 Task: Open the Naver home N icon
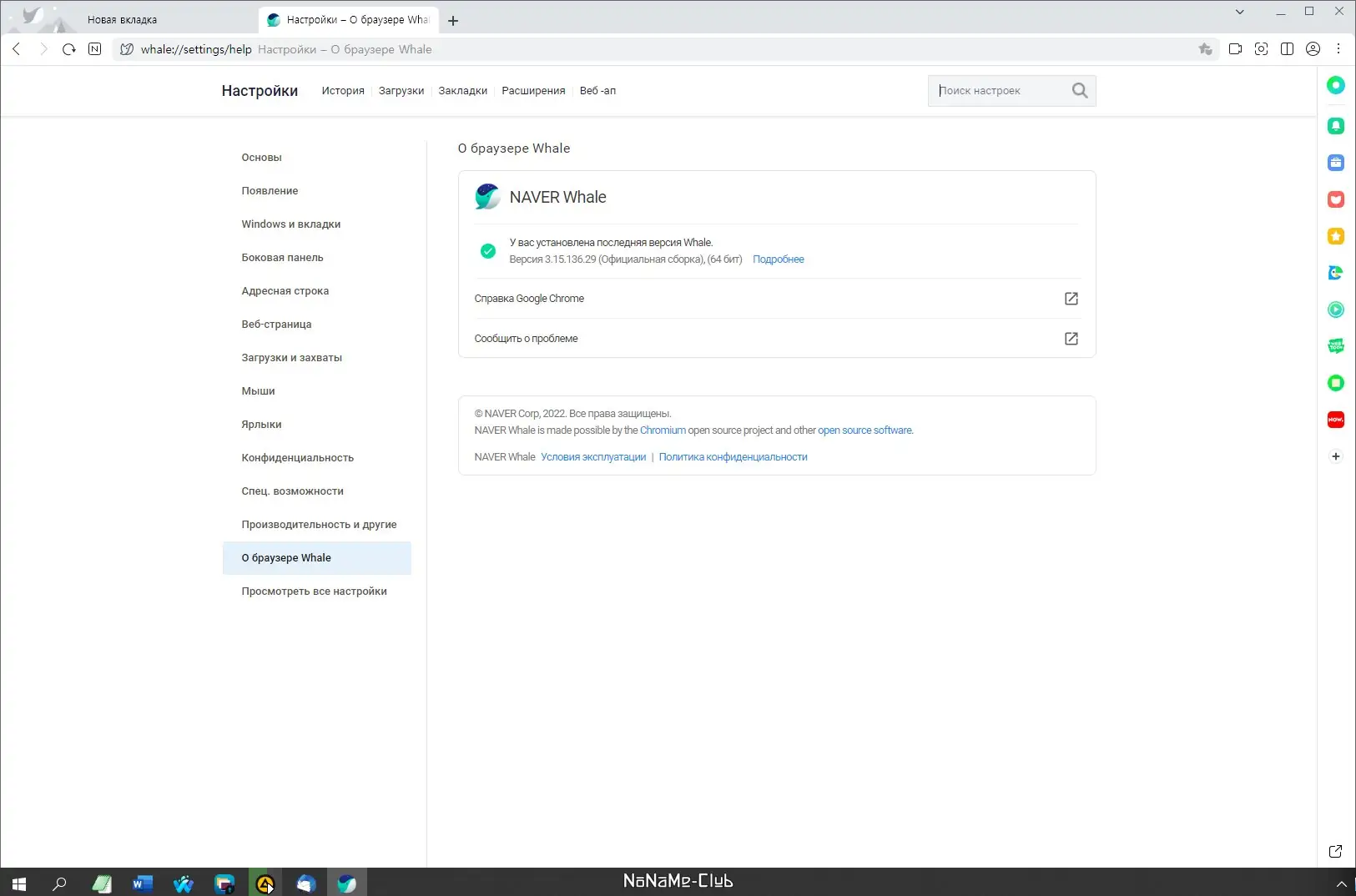[x=95, y=49]
